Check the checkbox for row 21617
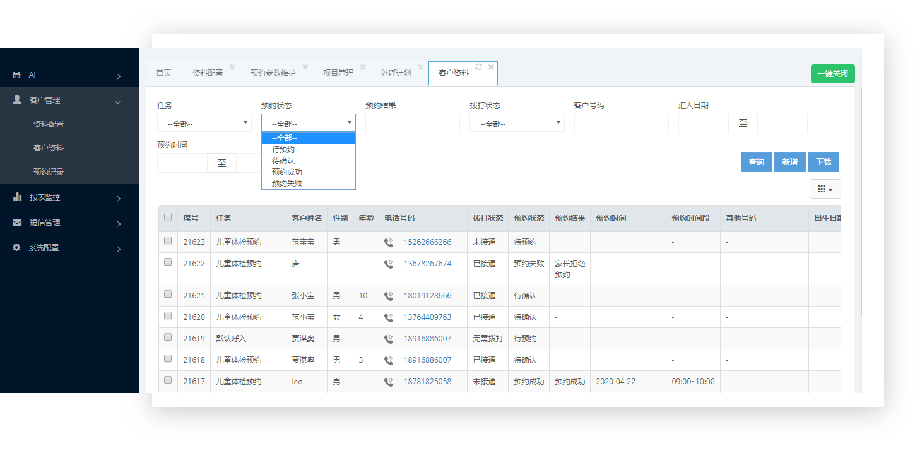The width and height of the screenshot is (922, 450). click(168, 382)
